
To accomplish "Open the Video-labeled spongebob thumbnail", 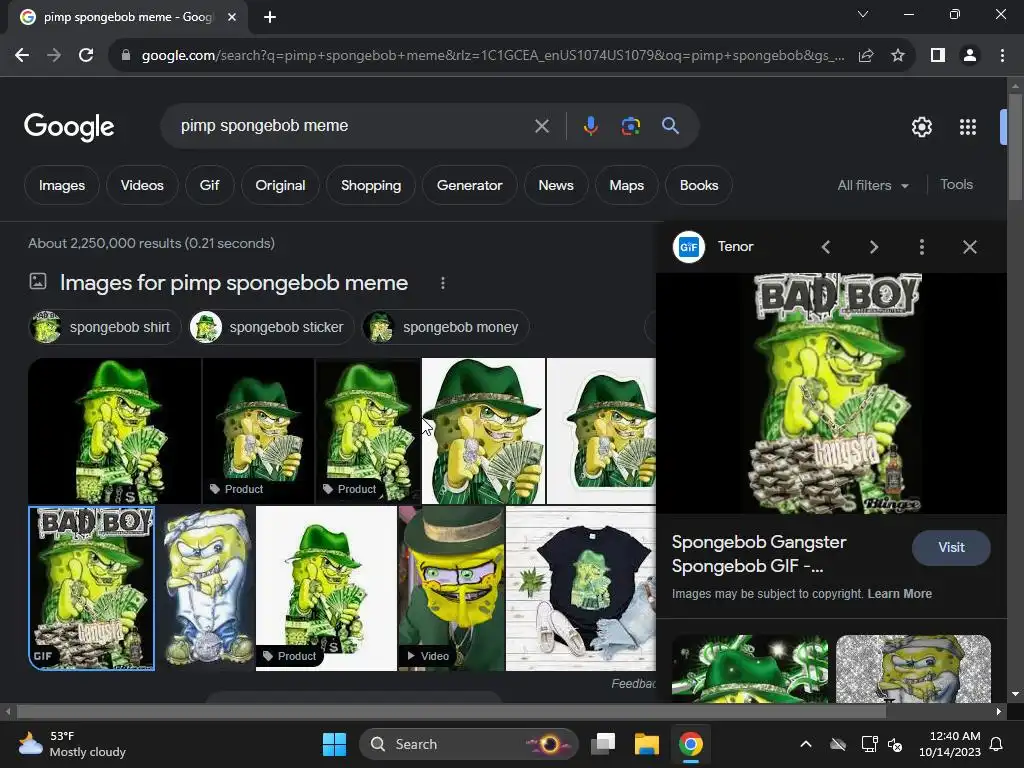I will click(451, 588).
